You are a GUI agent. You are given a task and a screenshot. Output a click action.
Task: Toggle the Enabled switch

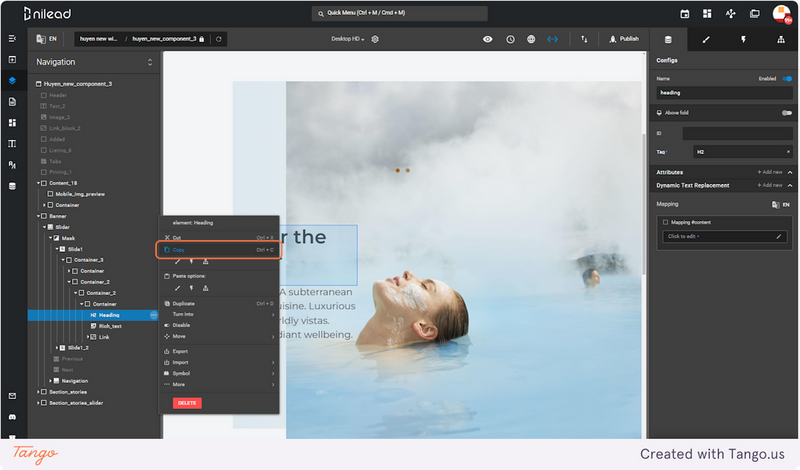tap(787, 79)
